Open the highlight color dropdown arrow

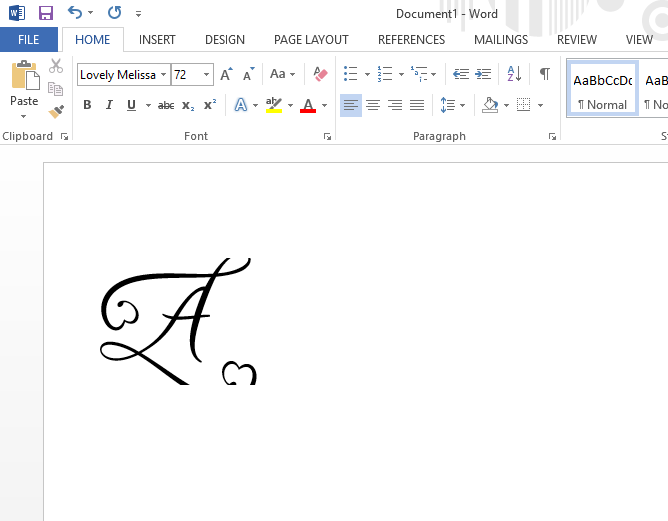pos(290,105)
